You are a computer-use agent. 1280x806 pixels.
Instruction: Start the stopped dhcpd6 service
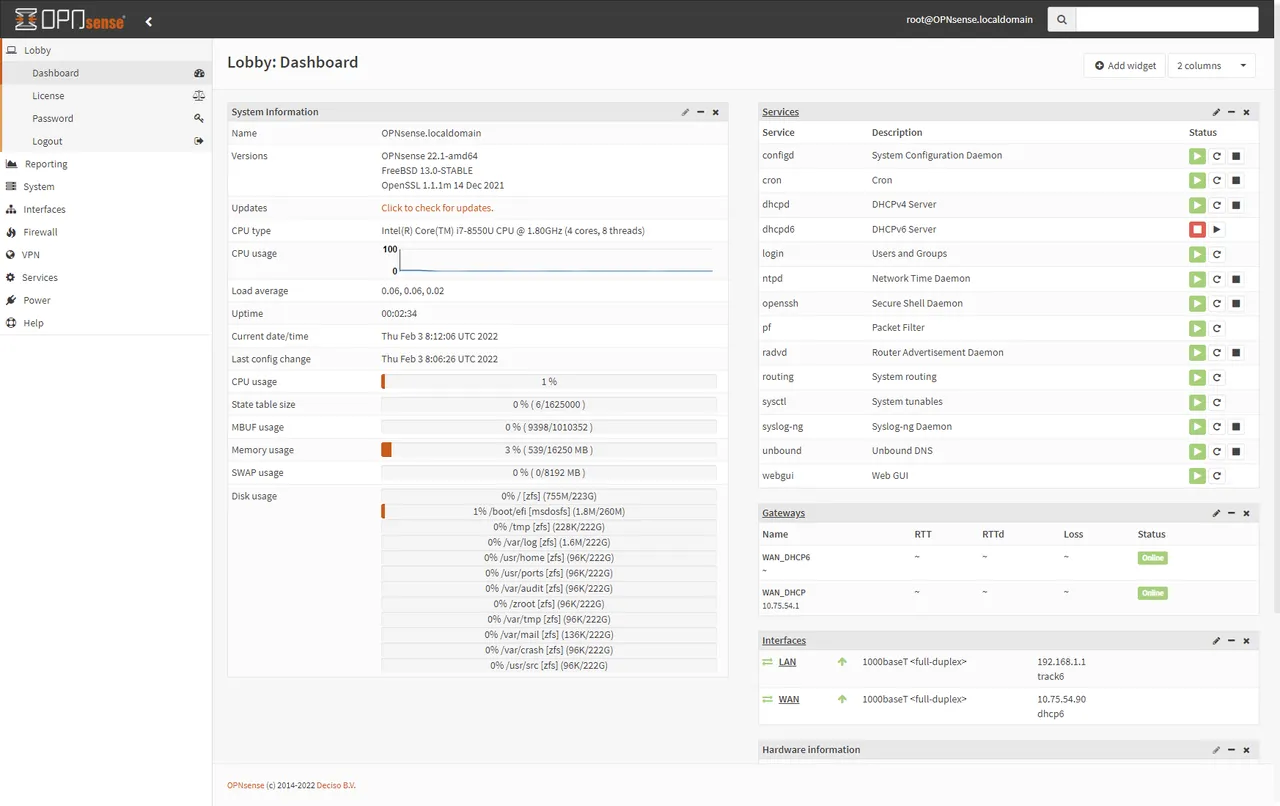click(x=1217, y=230)
